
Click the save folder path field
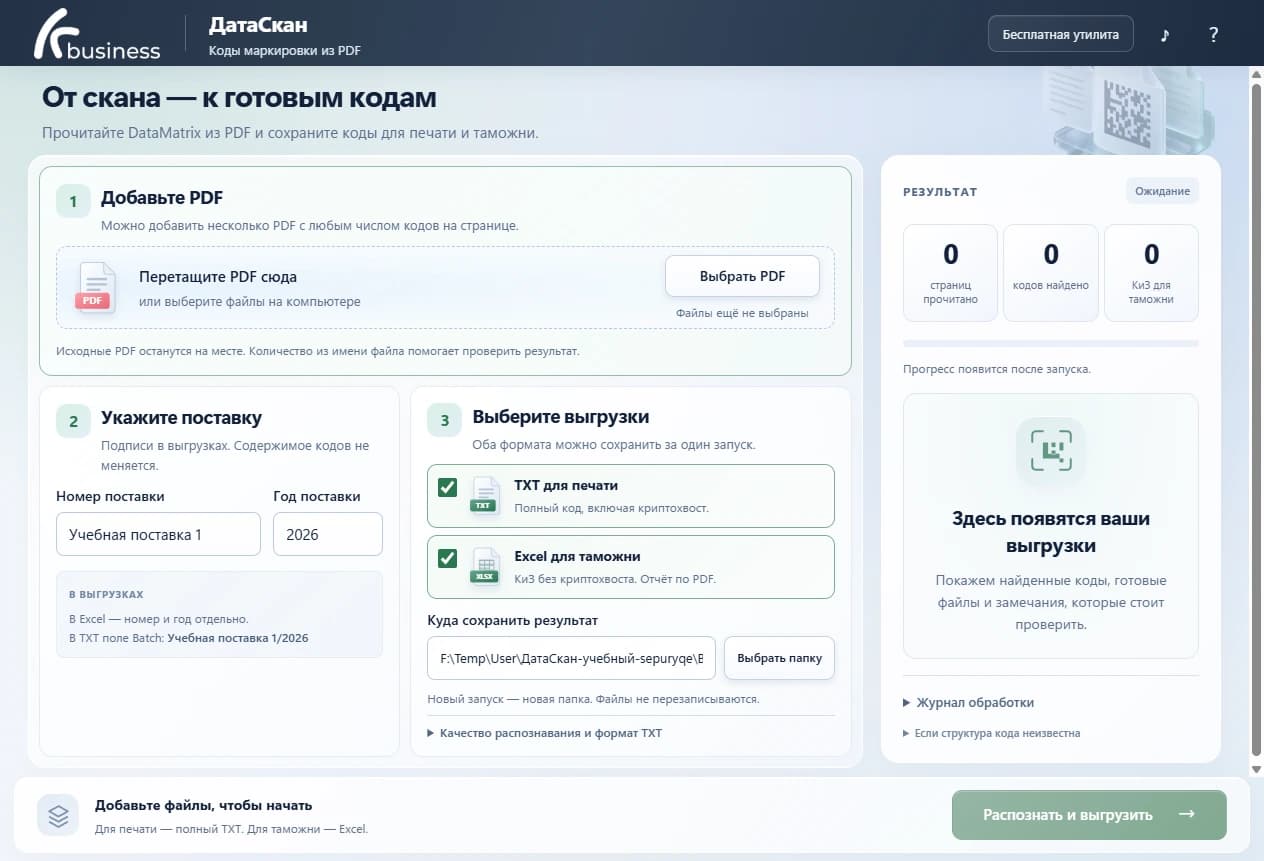pos(571,659)
